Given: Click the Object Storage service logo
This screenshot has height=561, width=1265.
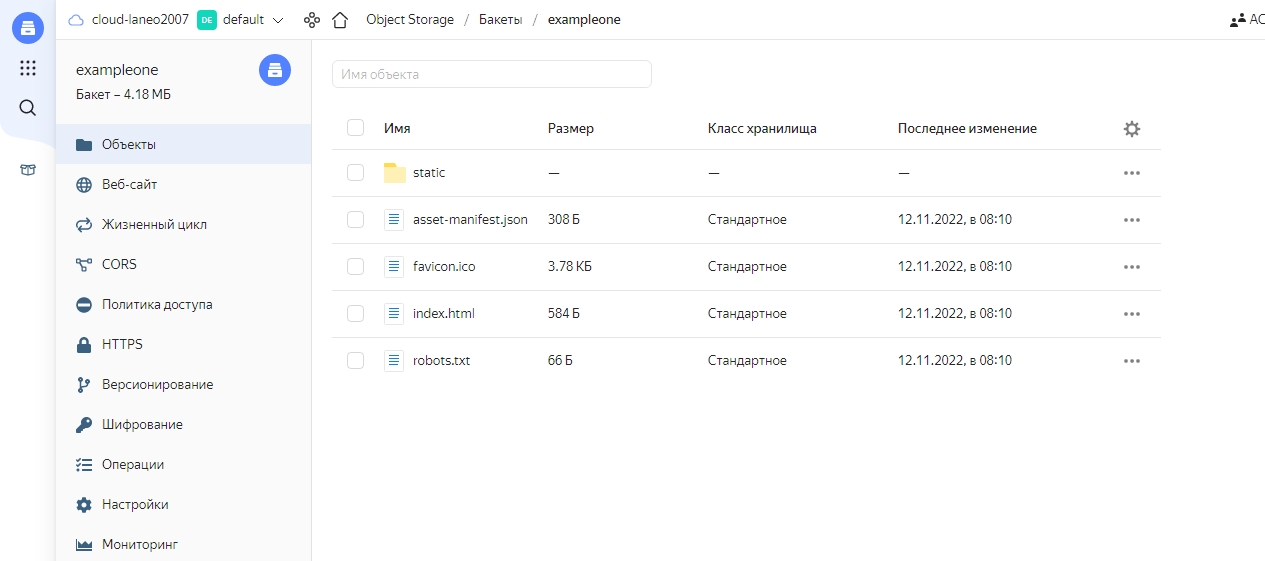Looking at the screenshot, I should [x=28, y=28].
